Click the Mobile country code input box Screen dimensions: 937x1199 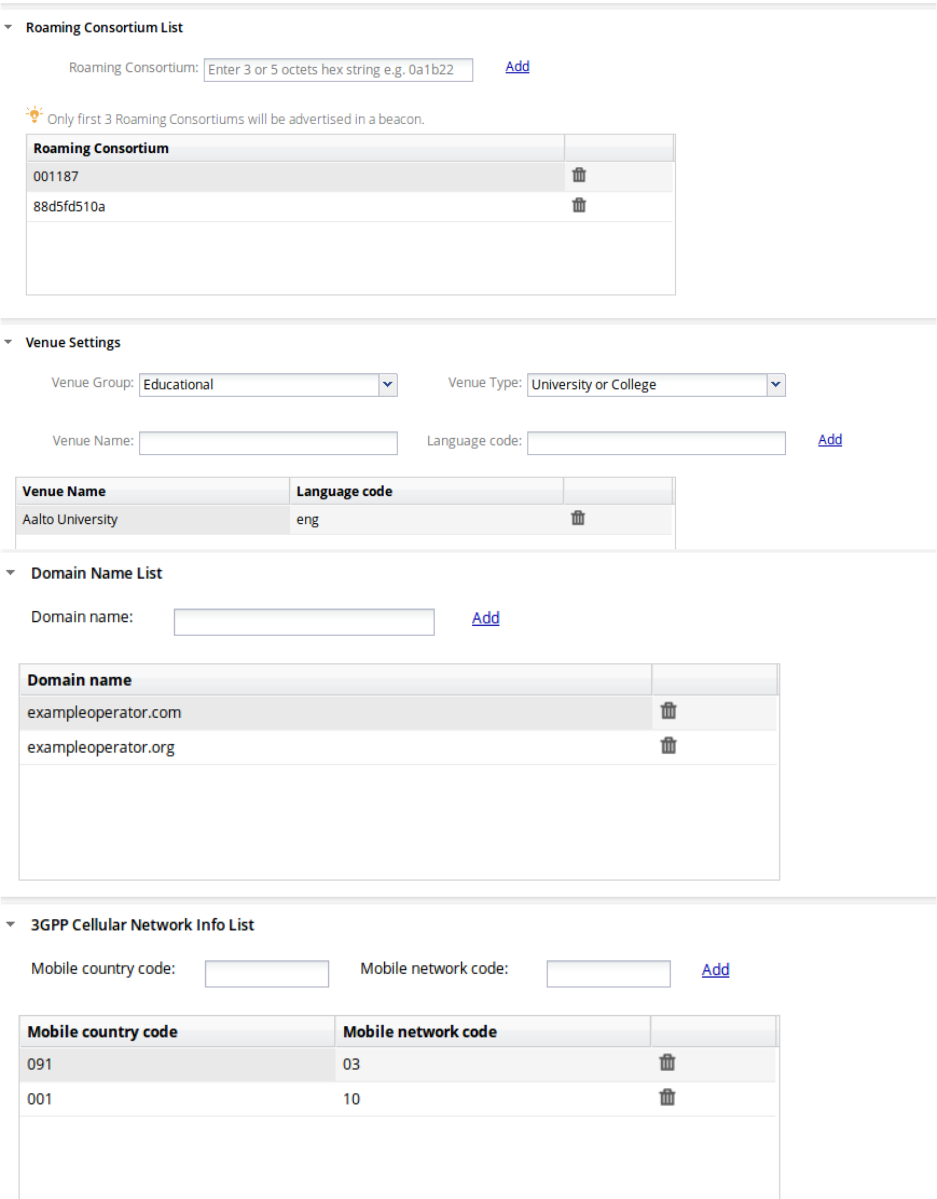(267, 973)
